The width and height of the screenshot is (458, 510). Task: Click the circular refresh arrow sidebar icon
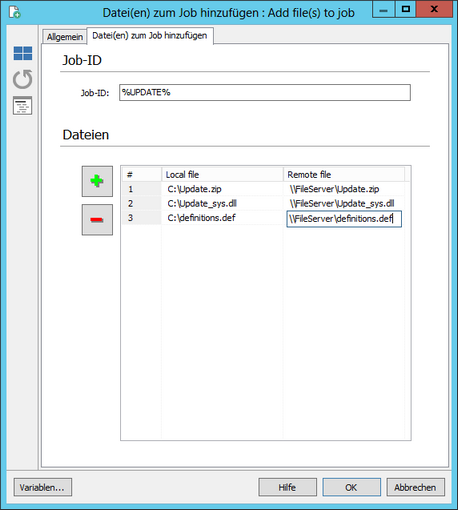click(23, 79)
